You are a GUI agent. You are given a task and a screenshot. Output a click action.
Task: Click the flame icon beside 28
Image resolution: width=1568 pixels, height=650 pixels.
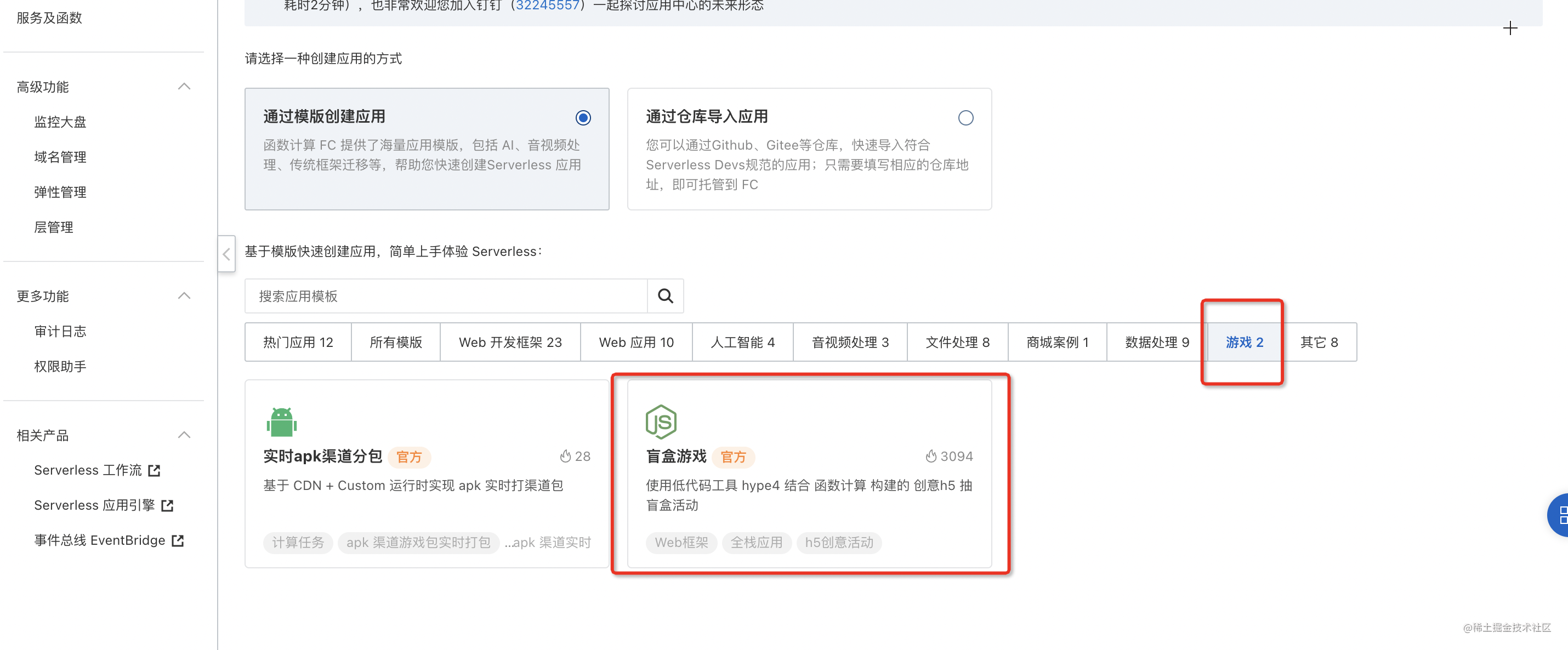point(565,457)
